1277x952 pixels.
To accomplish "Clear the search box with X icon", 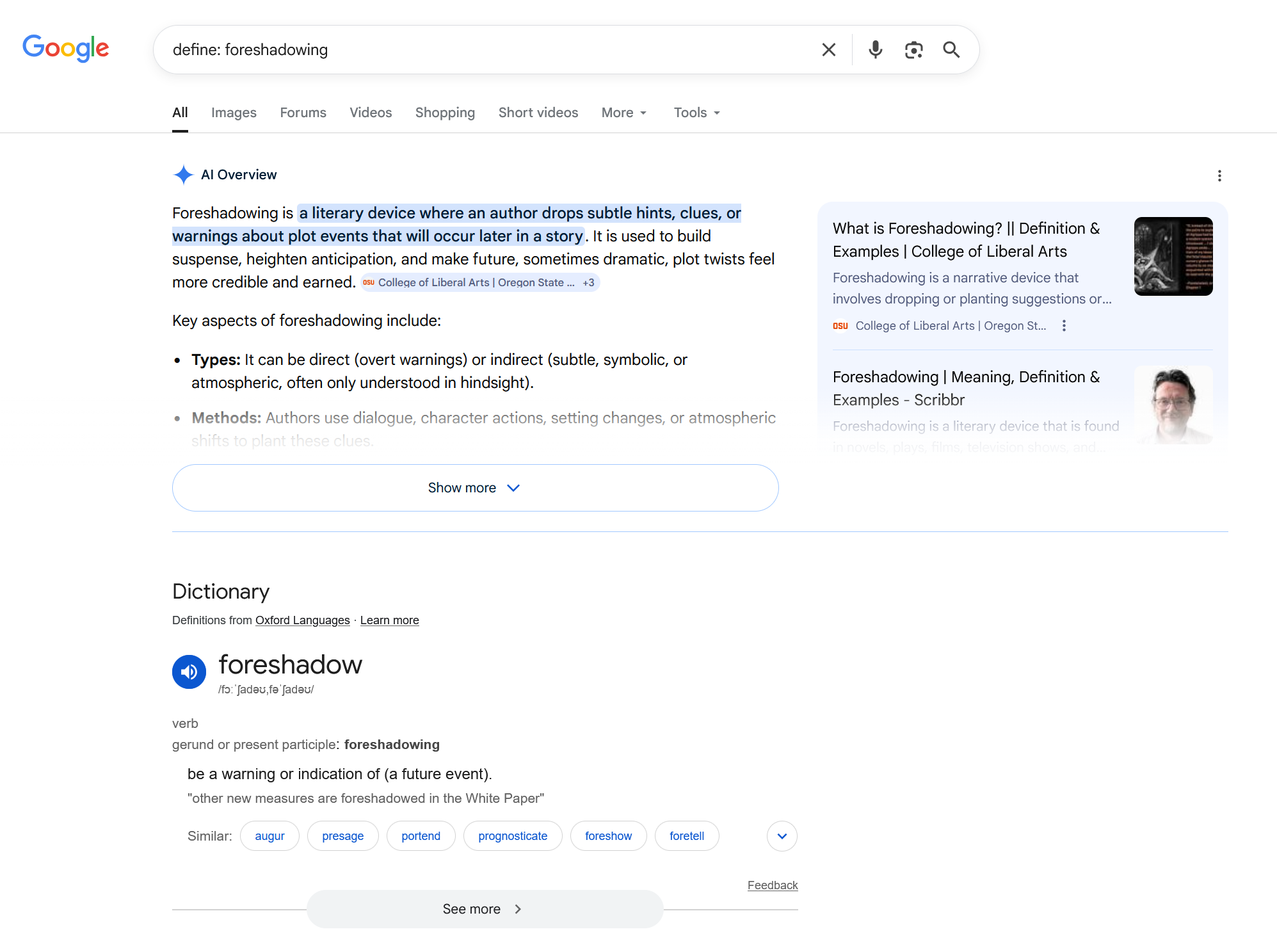I will 828,50.
